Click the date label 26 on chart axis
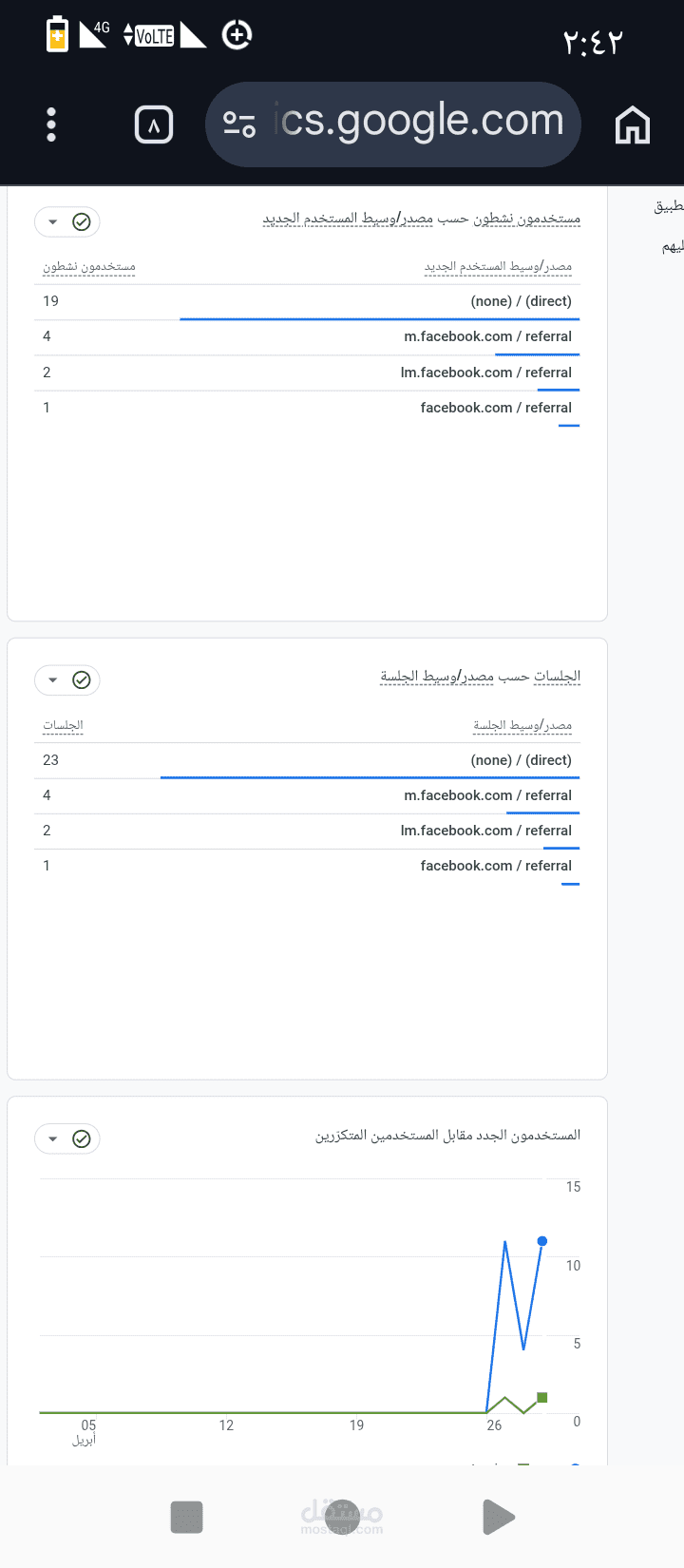 494,1425
